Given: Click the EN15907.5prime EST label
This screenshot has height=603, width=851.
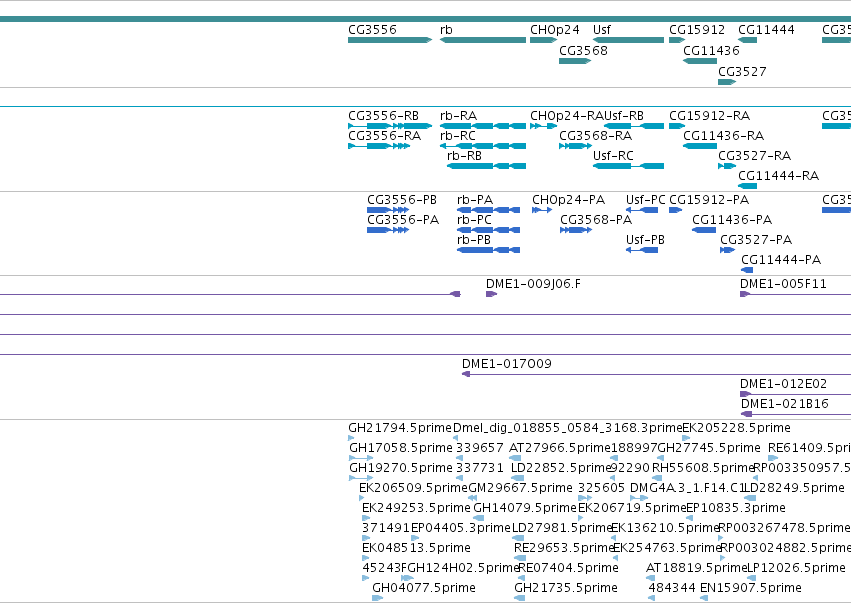Looking at the screenshot, I should pyautogui.click(x=751, y=588).
